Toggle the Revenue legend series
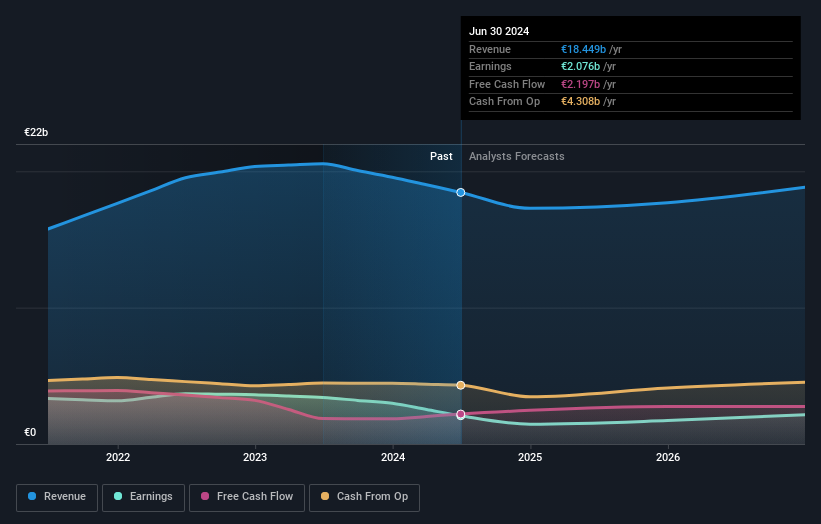The image size is (821, 524). 57,497
